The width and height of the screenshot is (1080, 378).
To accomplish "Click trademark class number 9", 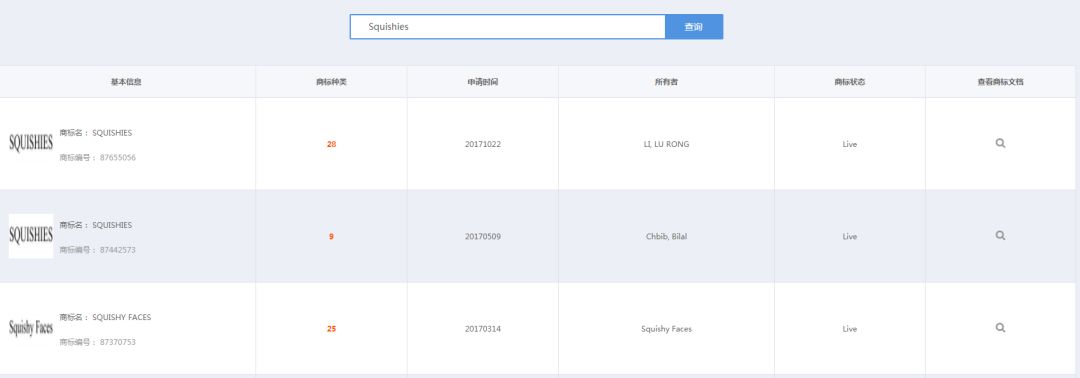I will pos(331,237).
